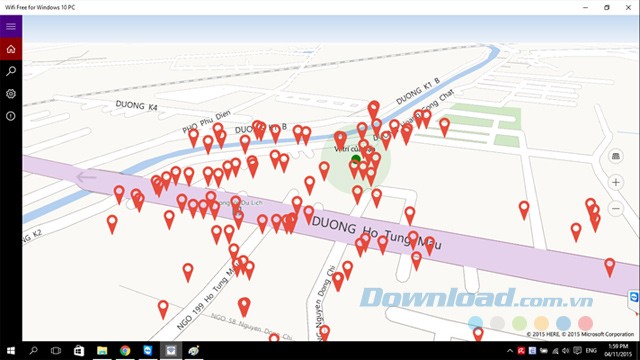
Task: Open the red tray icon
Action: point(521,351)
